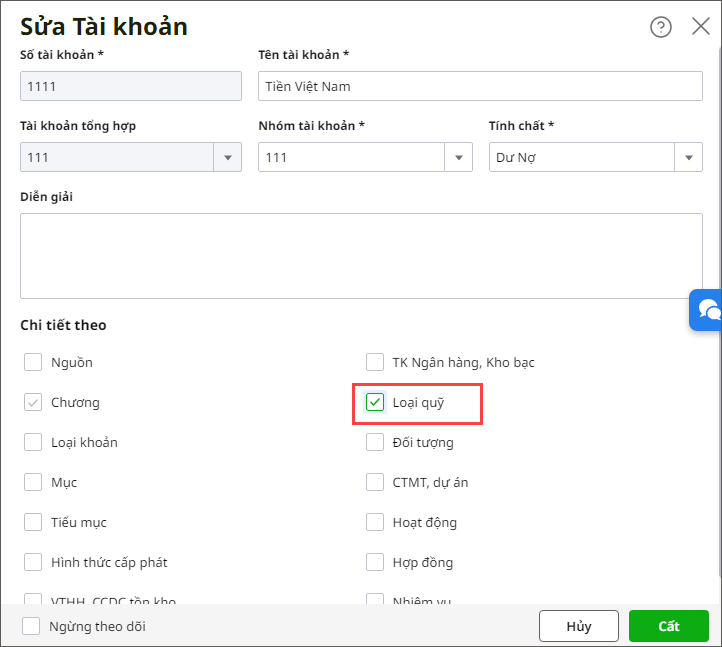Click the Hủy button
This screenshot has height=647, width=722.
click(578, 626)
